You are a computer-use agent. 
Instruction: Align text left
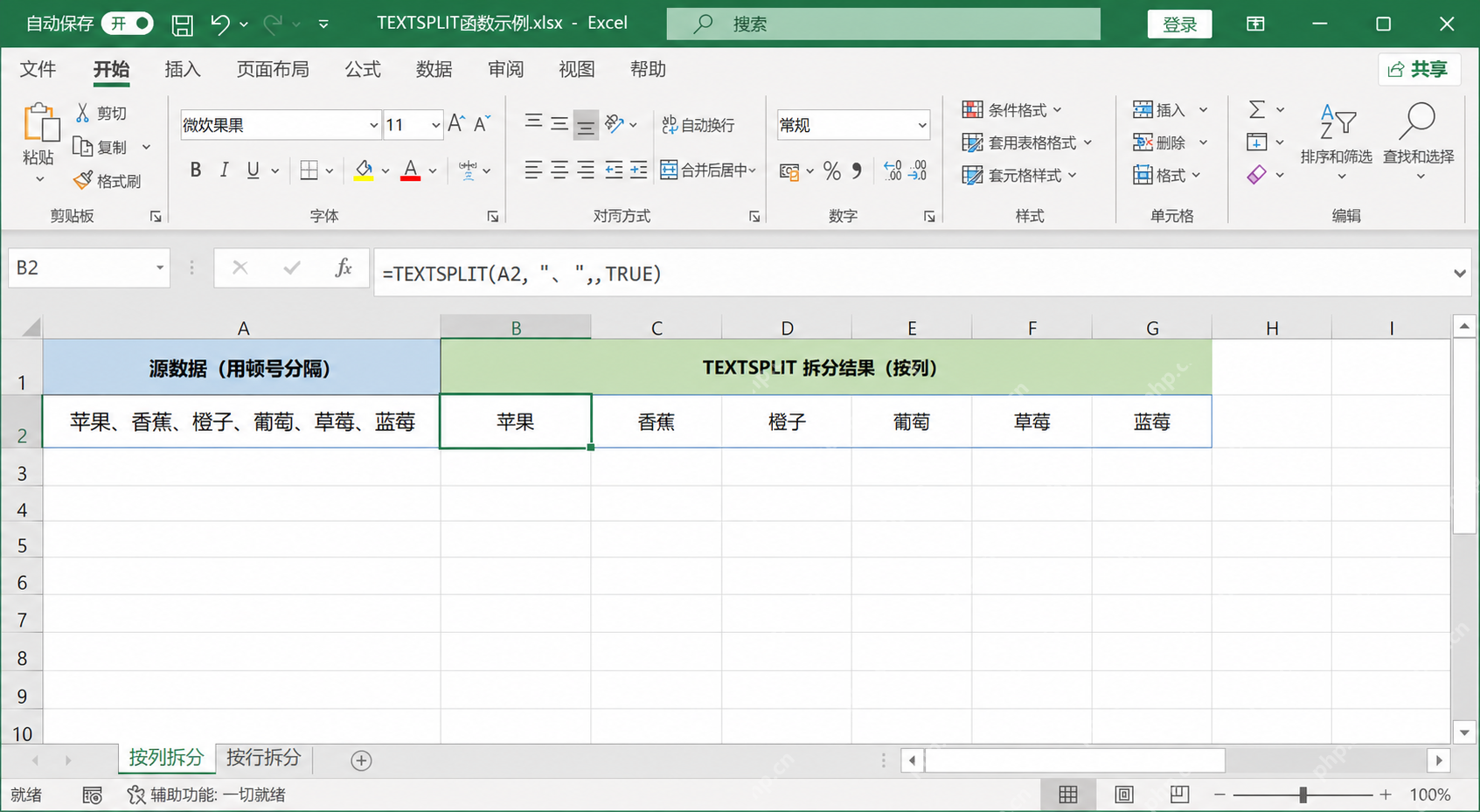pyautogui.click(x=533, y=170)
